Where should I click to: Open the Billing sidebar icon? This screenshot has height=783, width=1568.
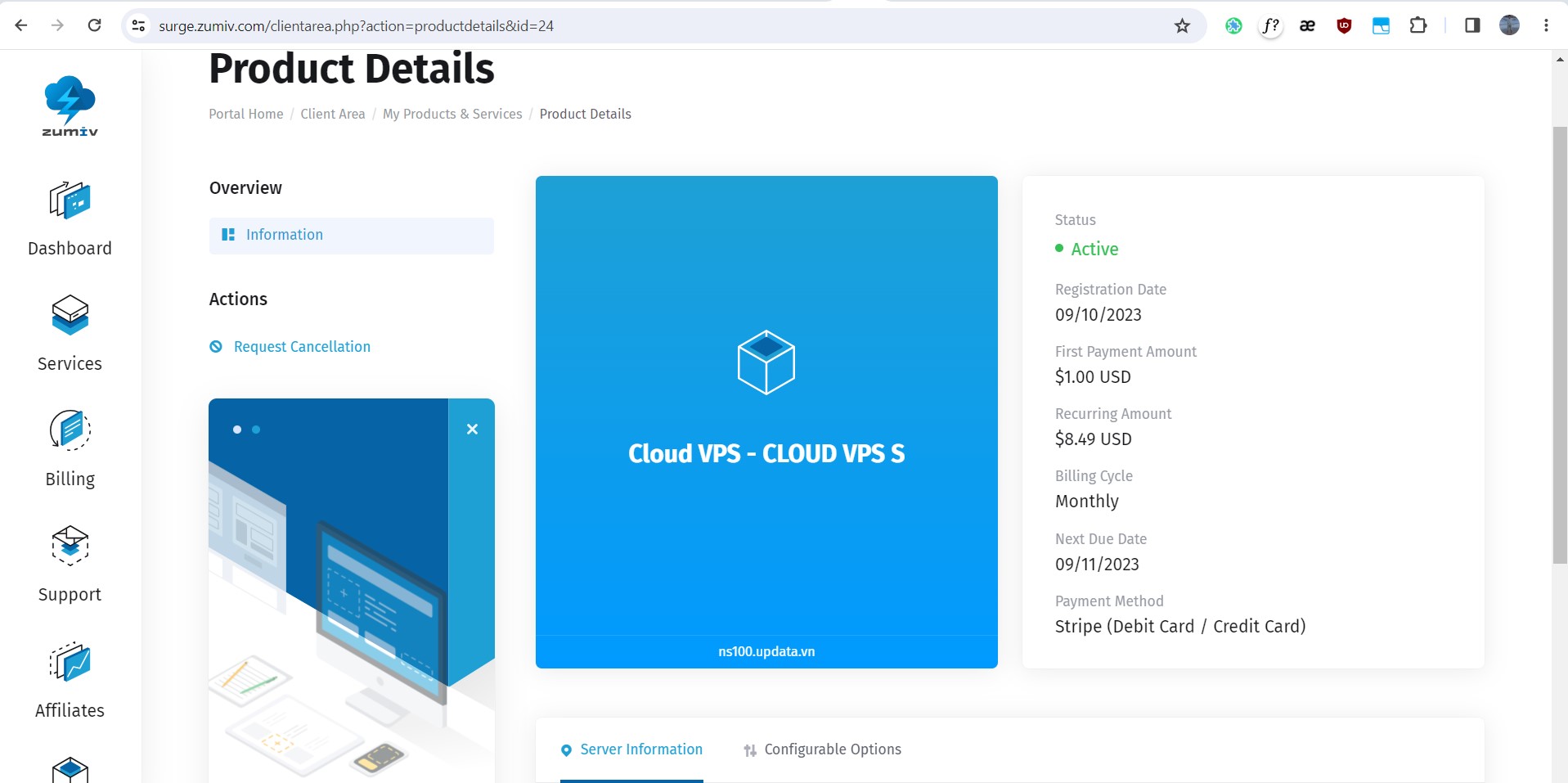70,430
